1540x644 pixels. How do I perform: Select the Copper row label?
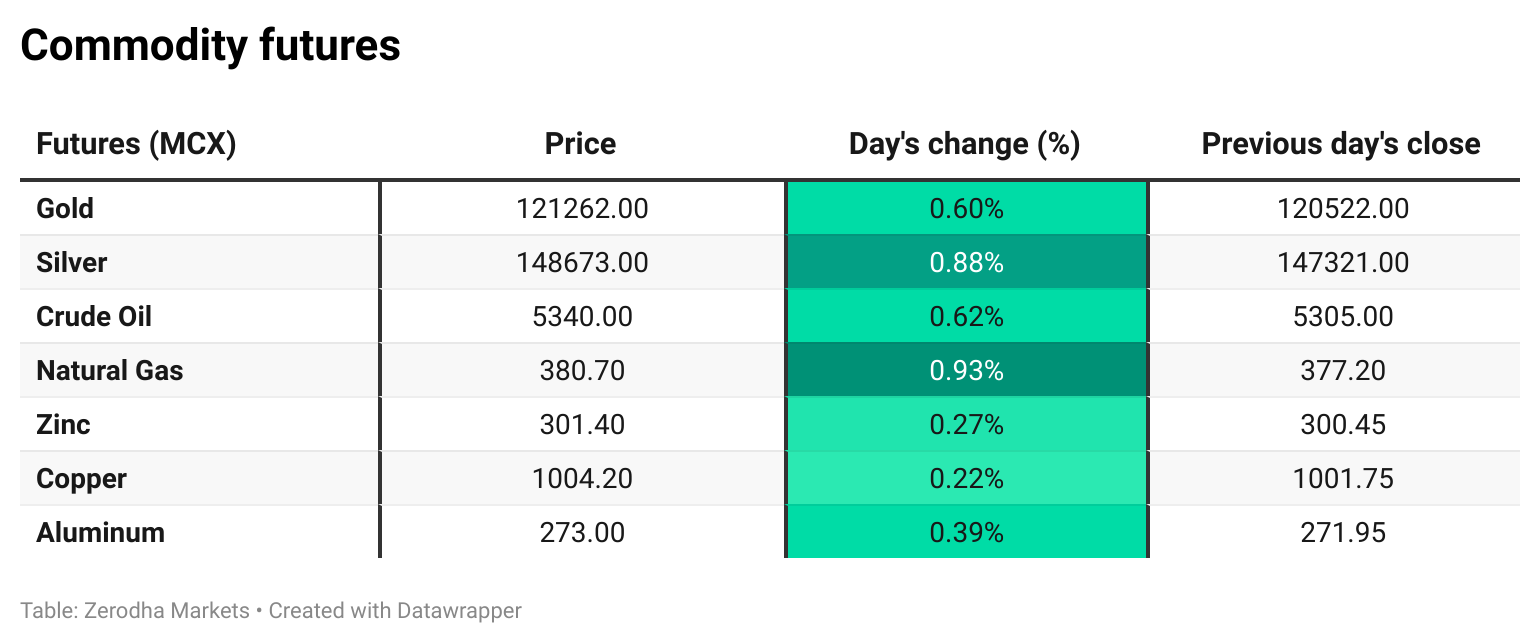81,479
